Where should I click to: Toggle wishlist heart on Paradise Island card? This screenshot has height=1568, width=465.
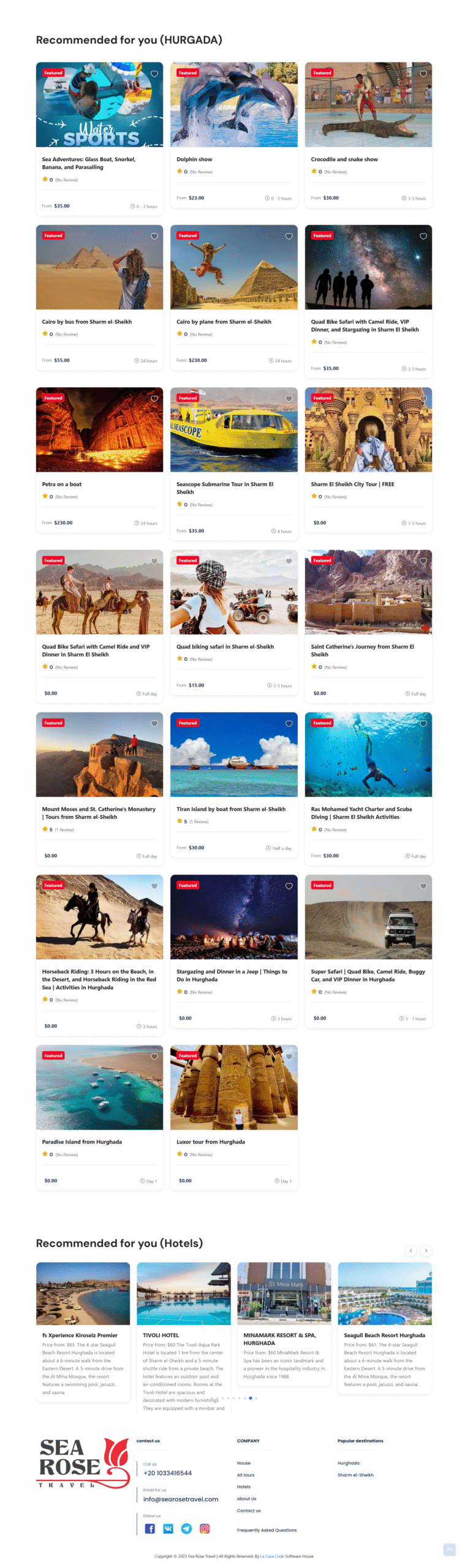pyautogui.click(x=154, y=1056)
